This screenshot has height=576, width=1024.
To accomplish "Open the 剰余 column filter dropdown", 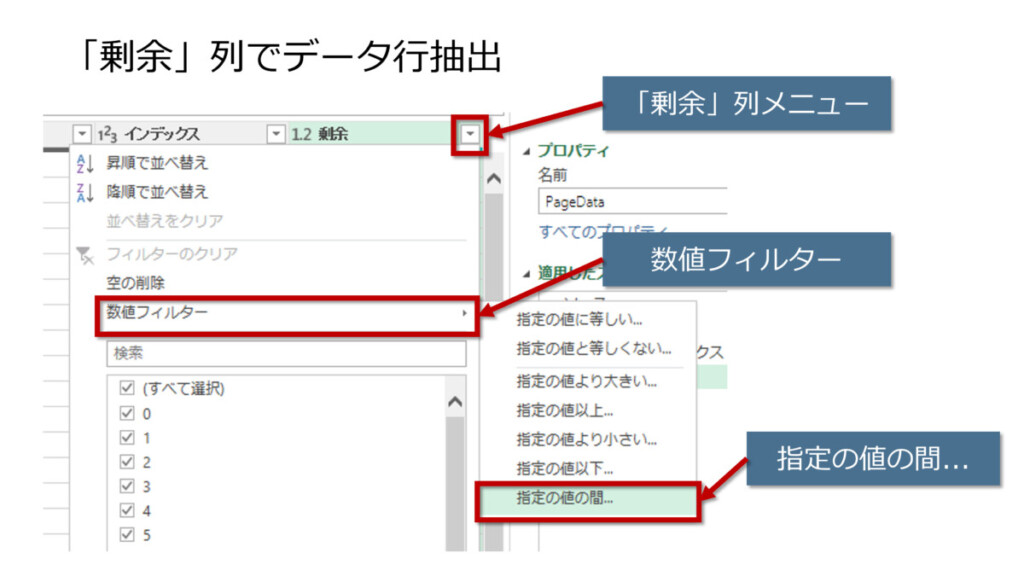I will point(471,134).
